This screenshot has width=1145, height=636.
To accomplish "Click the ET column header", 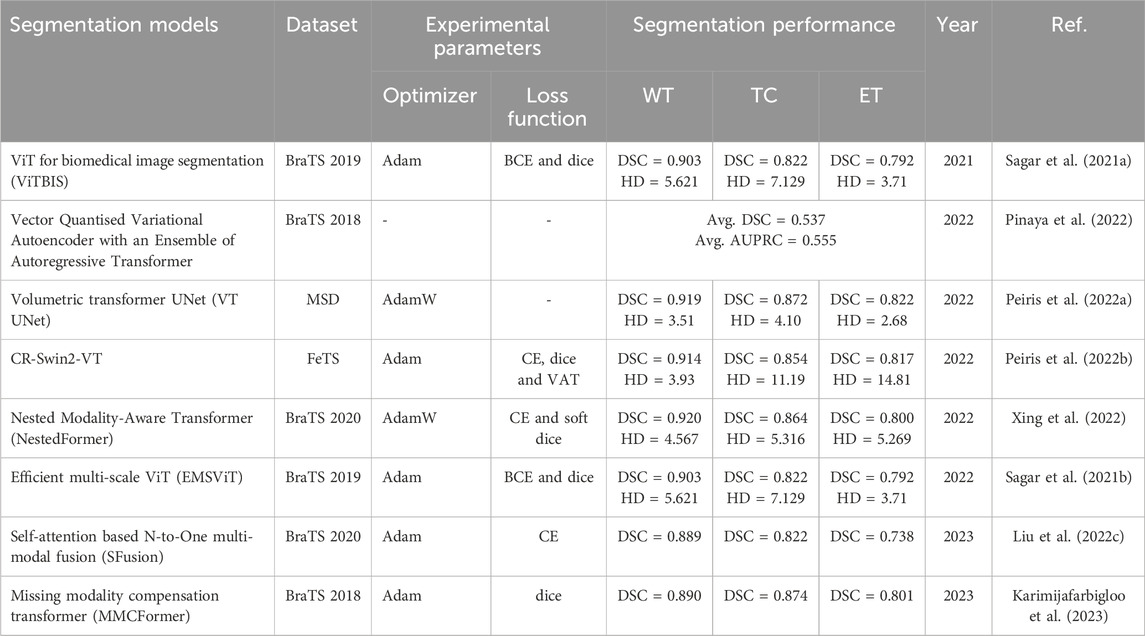I will point(870,96).
